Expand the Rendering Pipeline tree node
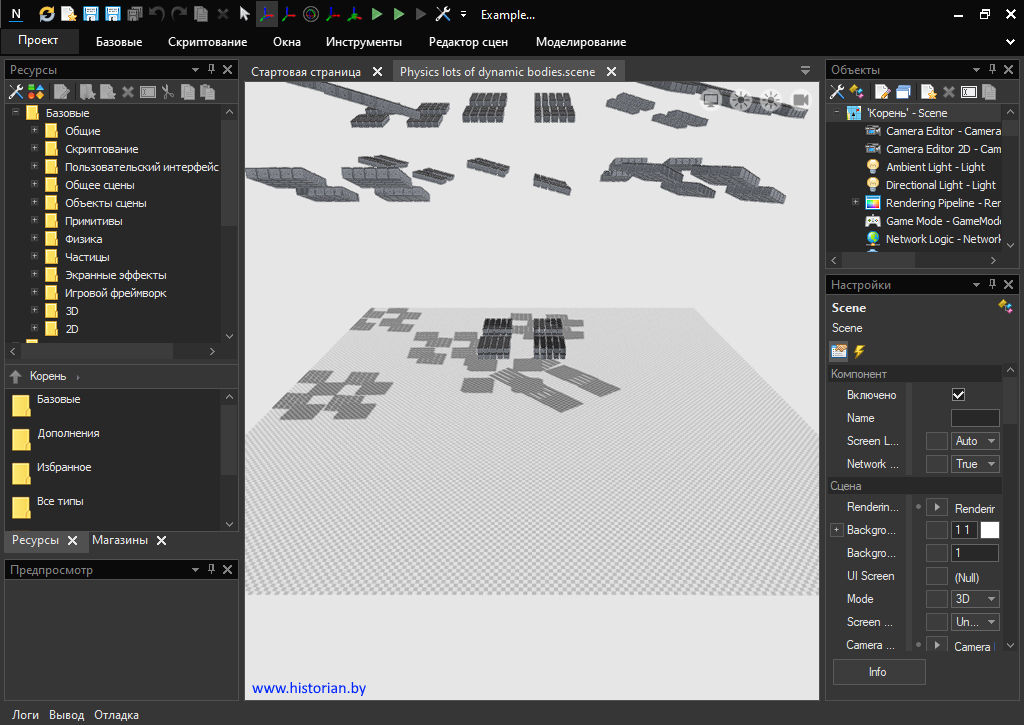The height and width of the screenshot is (725, 1024). coord(855,203)
